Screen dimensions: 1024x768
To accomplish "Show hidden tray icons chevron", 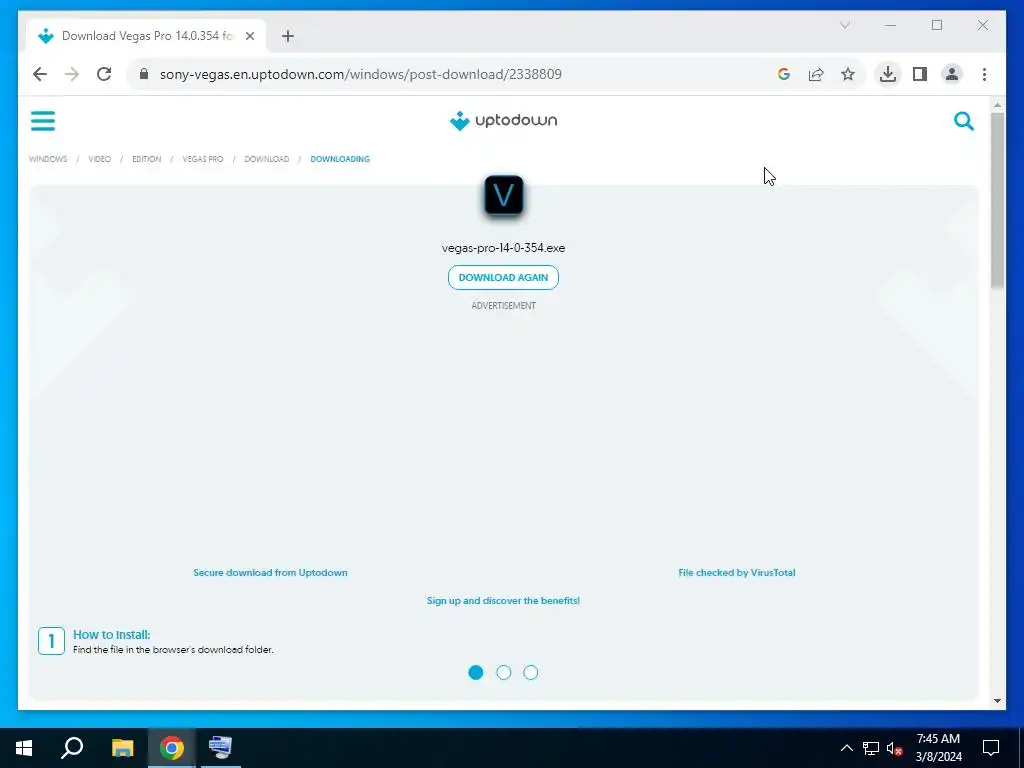I will click(x=846, y=748).
